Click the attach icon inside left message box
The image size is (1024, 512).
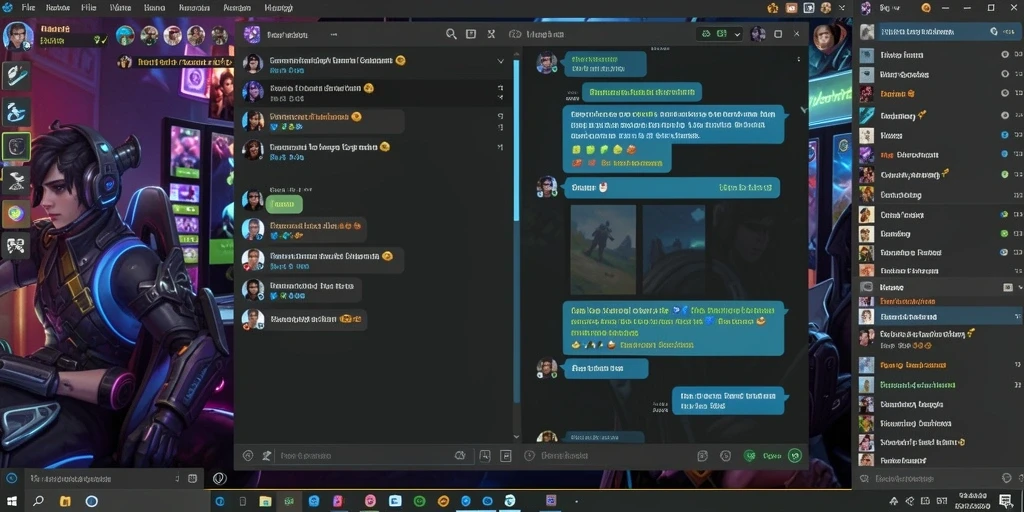click(460, 456)
